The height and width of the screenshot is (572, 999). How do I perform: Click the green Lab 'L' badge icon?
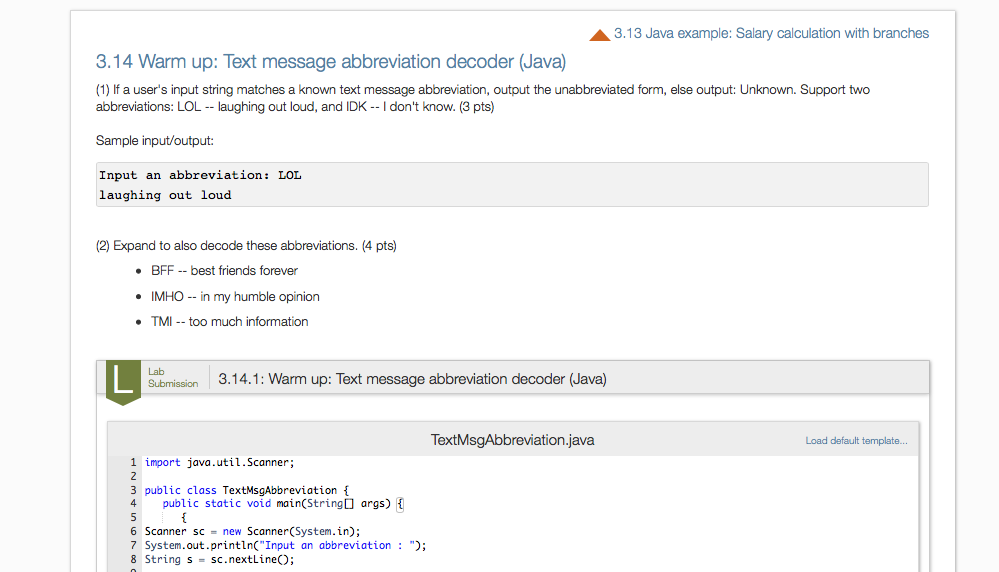coord(123,381)
